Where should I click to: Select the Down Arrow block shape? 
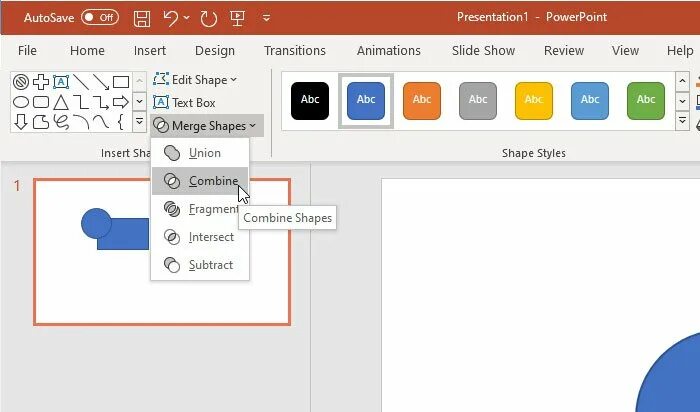tap(21, 122)
